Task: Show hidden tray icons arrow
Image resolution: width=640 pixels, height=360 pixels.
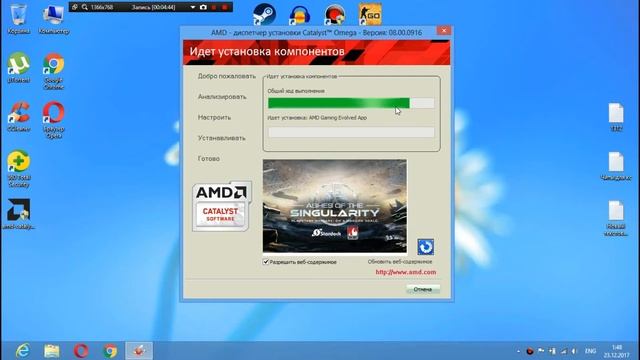Action: [518, 351]
